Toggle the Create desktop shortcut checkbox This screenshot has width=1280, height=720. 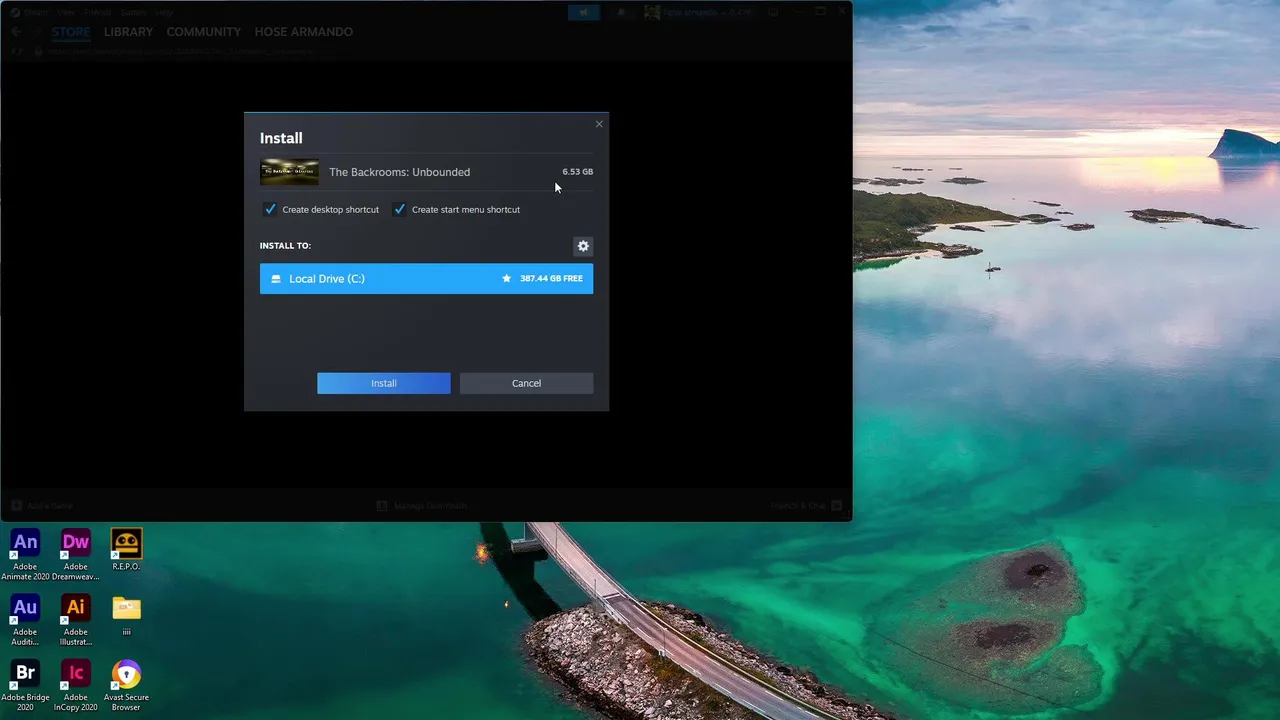[x=270, y=209]
